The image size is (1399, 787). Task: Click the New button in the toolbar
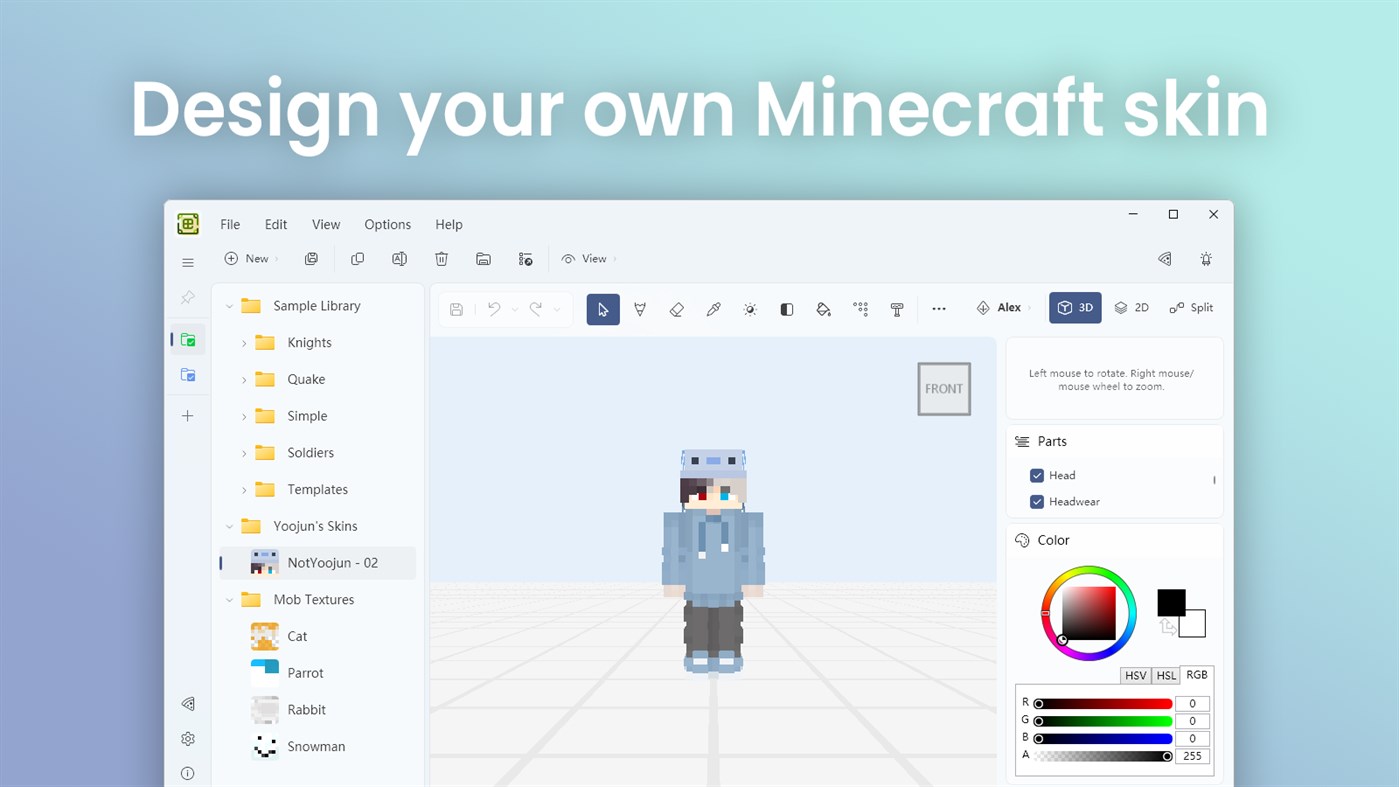(251, 259)
